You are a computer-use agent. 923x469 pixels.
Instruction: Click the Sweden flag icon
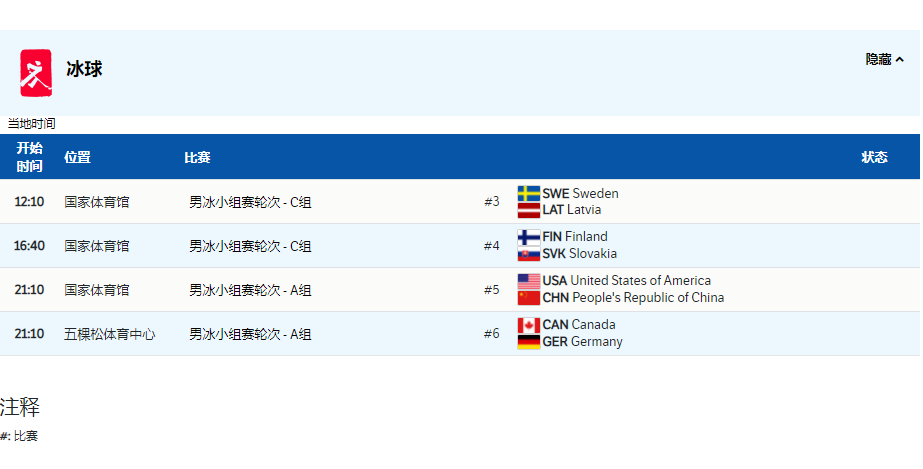529,193
